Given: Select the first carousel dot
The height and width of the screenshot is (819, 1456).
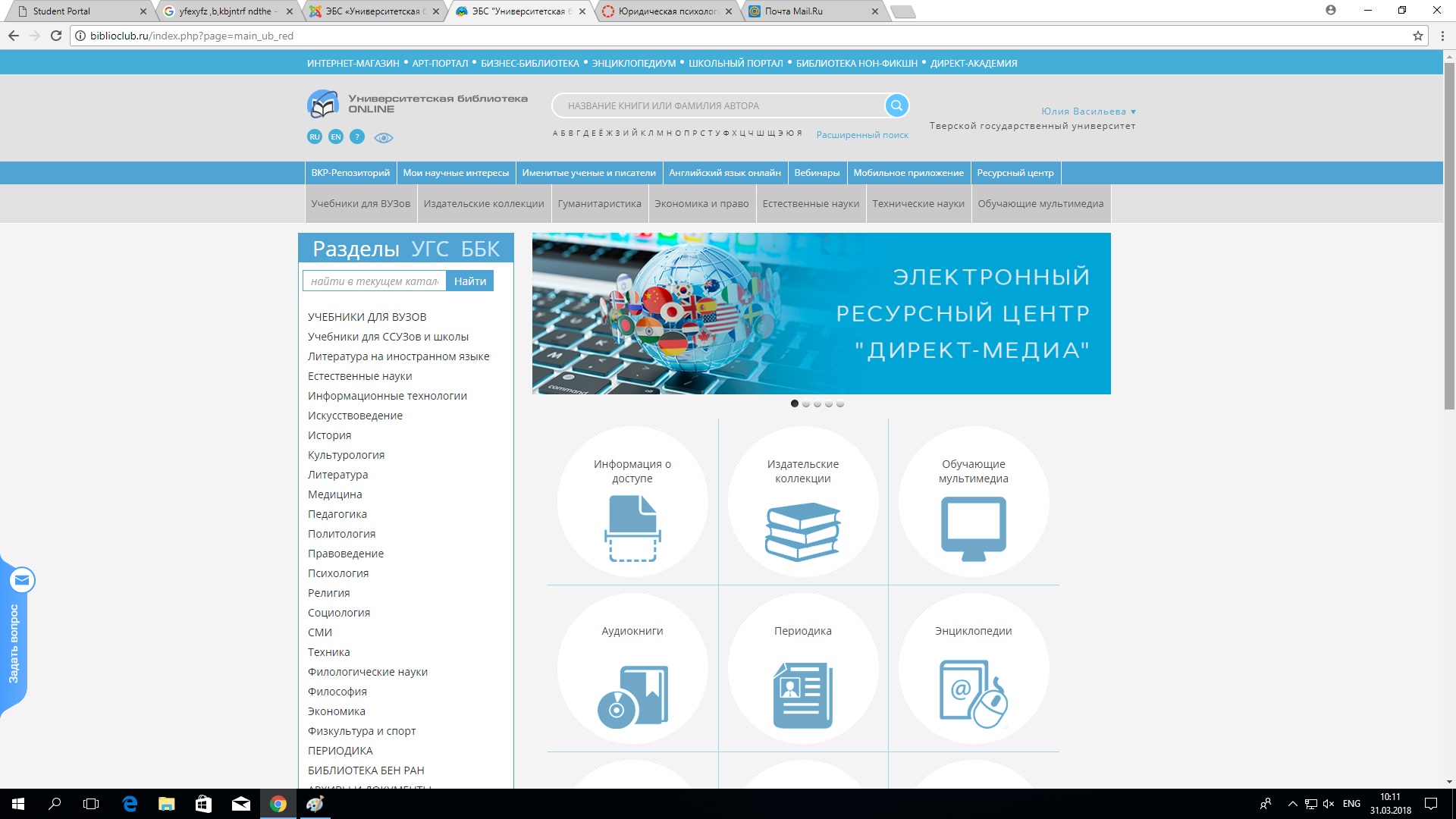Looking at the screenshot, I should 795,403.
